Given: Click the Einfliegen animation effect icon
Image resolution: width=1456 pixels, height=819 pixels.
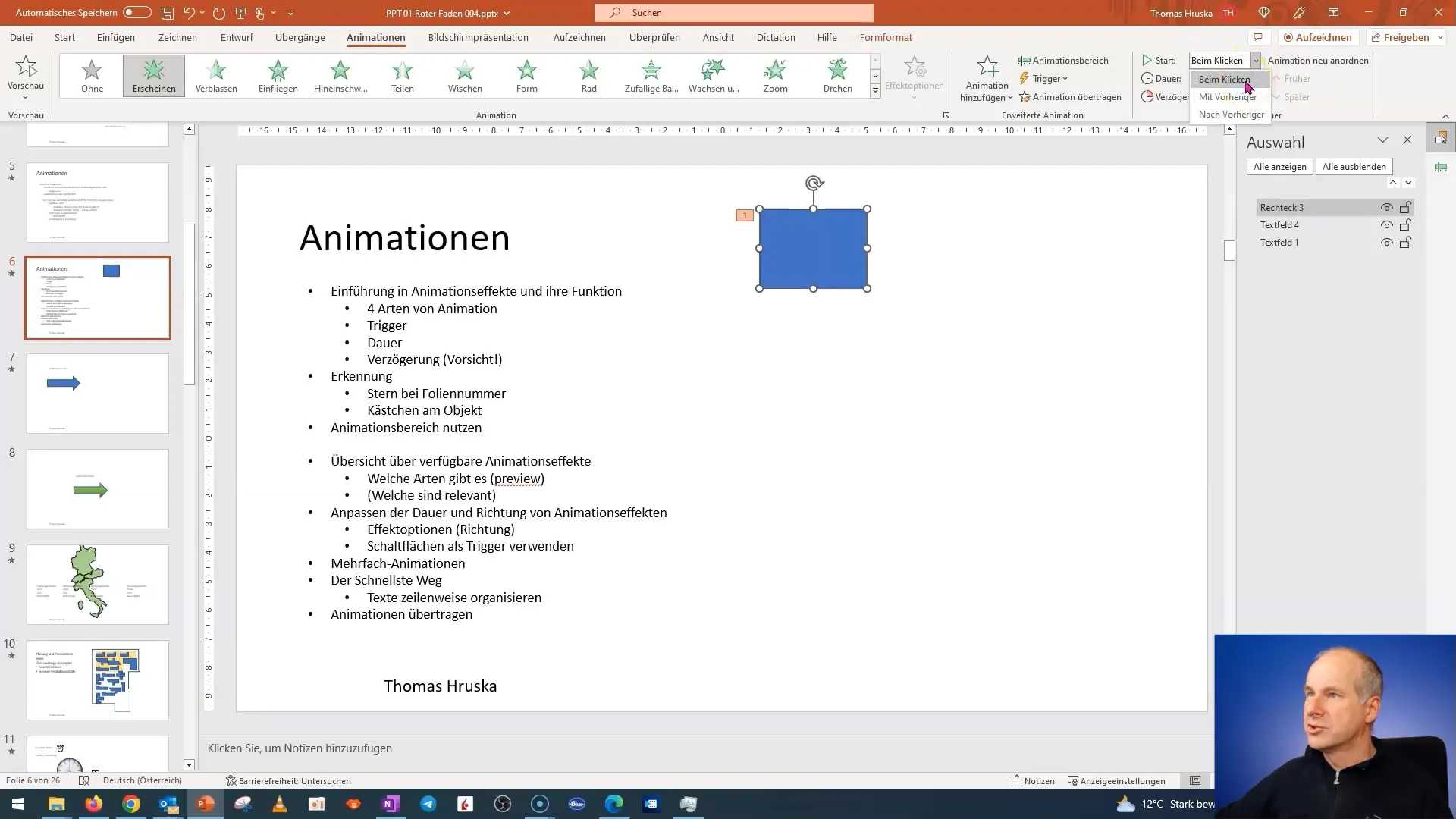Looking at the screenshot, I should coord(278,75).
